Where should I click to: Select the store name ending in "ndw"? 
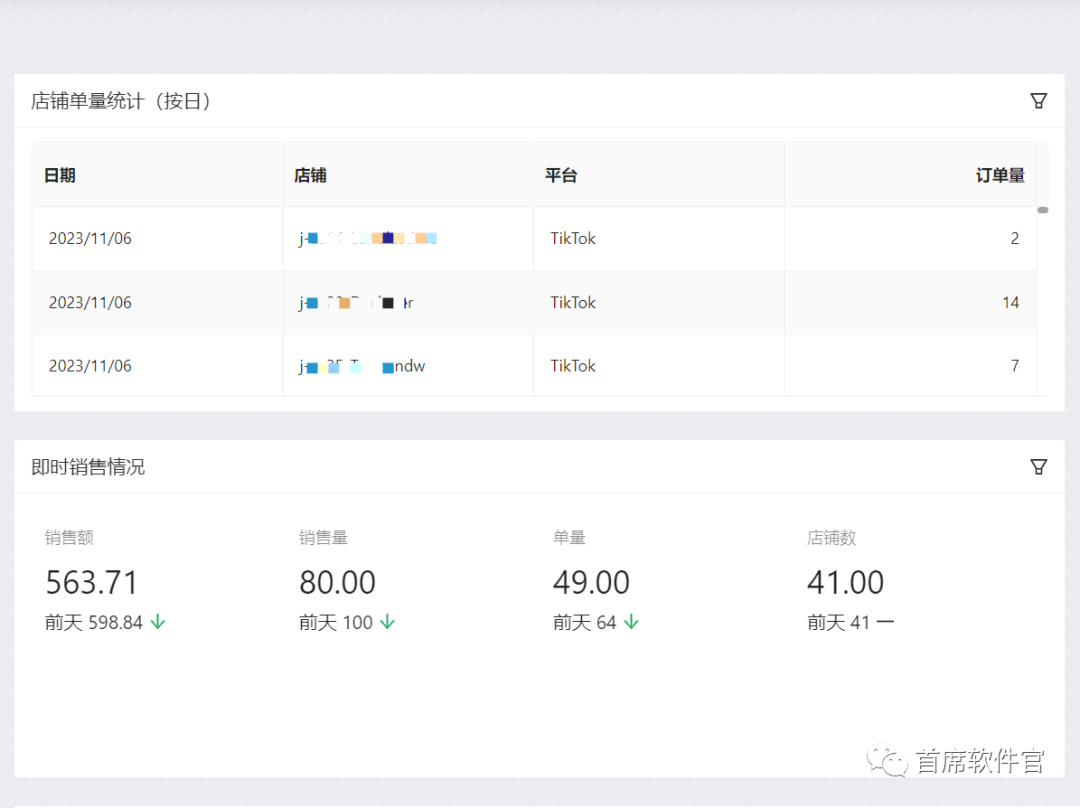(x=362, y=366)
